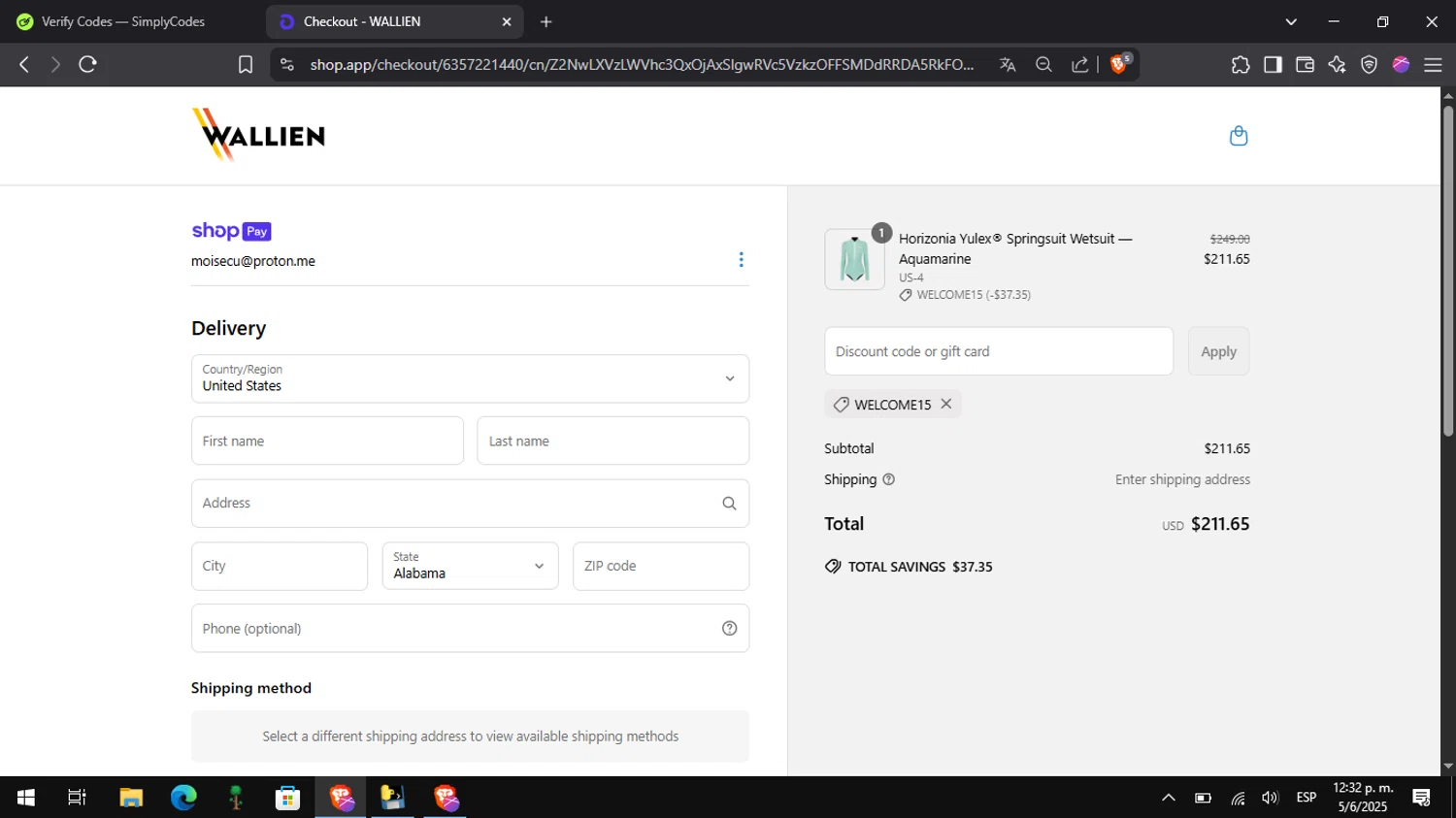Toggle the browser sidebar panel icon

pos(1273,64)
